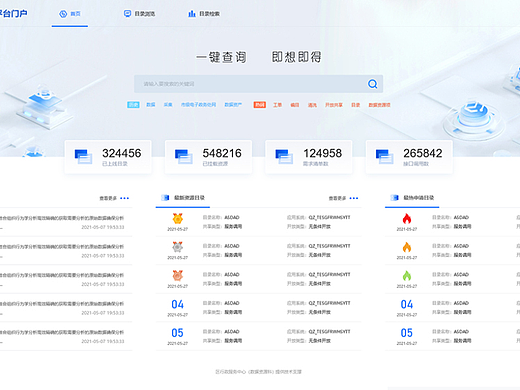Click three-dot more icon in 最新资源目录 panel
Screen dimensions: 520x390
[354, 198]
